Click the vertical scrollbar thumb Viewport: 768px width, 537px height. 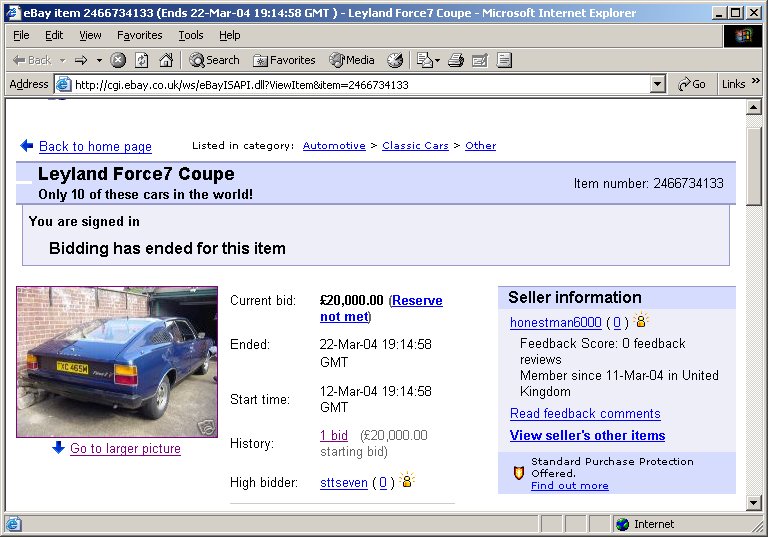(x=753, y=167)
